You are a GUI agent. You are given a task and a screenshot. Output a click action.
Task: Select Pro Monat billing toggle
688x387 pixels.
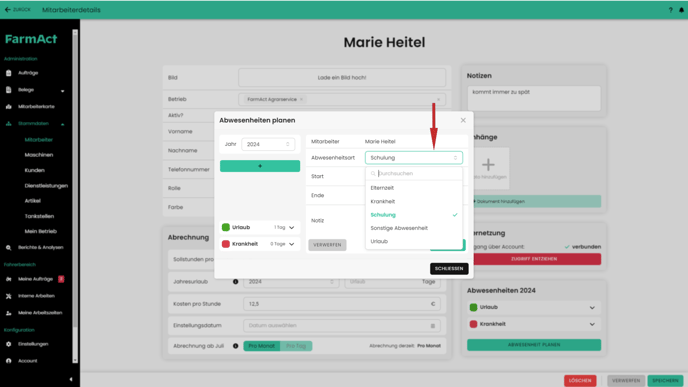click(x=262, y=346)
